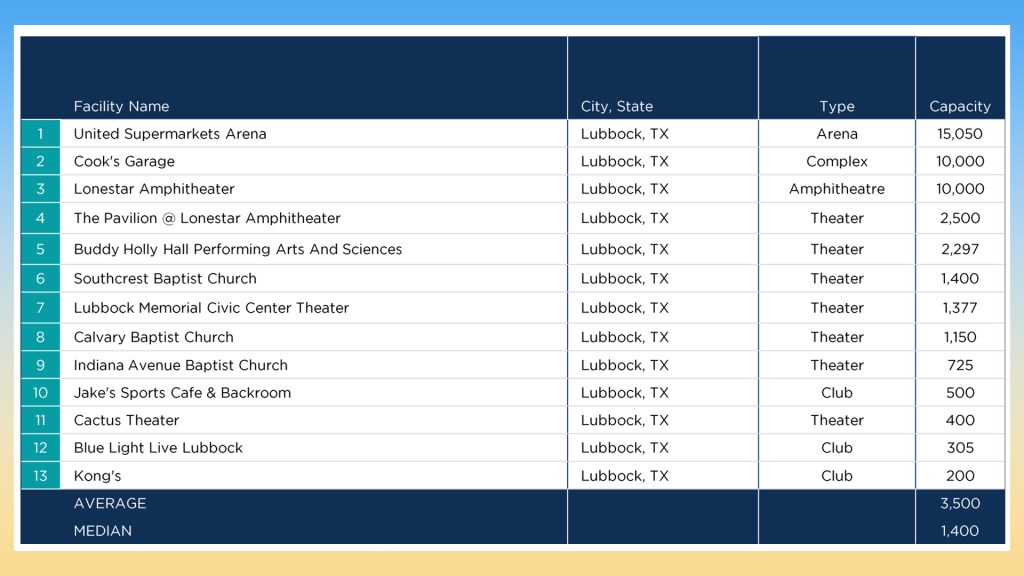Select Jake's Sports Cafe & Backroom
The image size is (1024, 576).
pos(182,393)
